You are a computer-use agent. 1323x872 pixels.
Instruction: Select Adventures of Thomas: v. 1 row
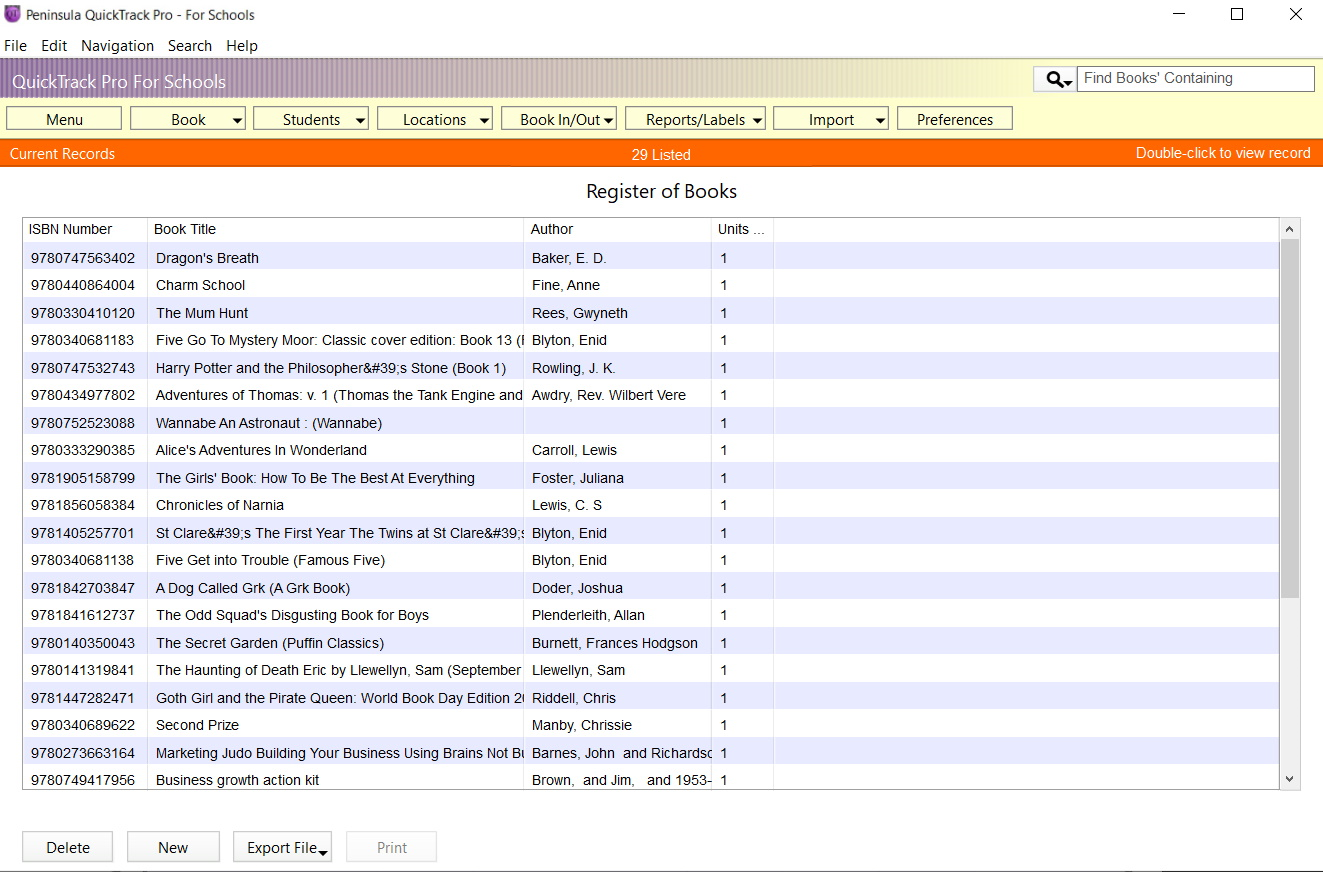click(x=651, y=395)
